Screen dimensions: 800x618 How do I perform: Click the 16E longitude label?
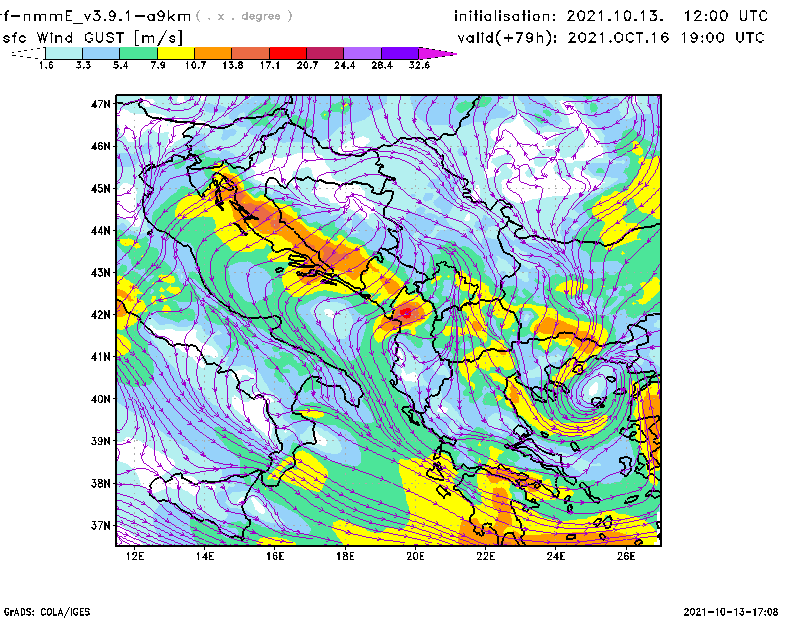tap(275, 556)
